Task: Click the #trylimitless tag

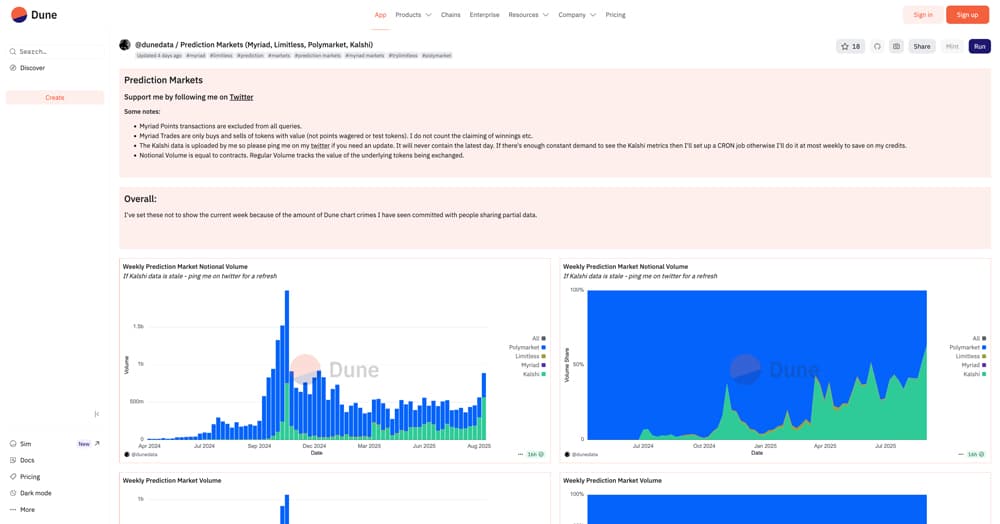Action: [403, 55]
